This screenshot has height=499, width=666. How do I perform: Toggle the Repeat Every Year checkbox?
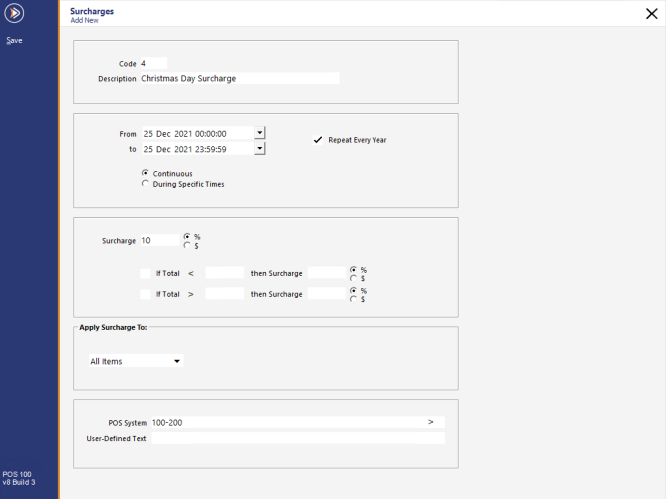319,140
